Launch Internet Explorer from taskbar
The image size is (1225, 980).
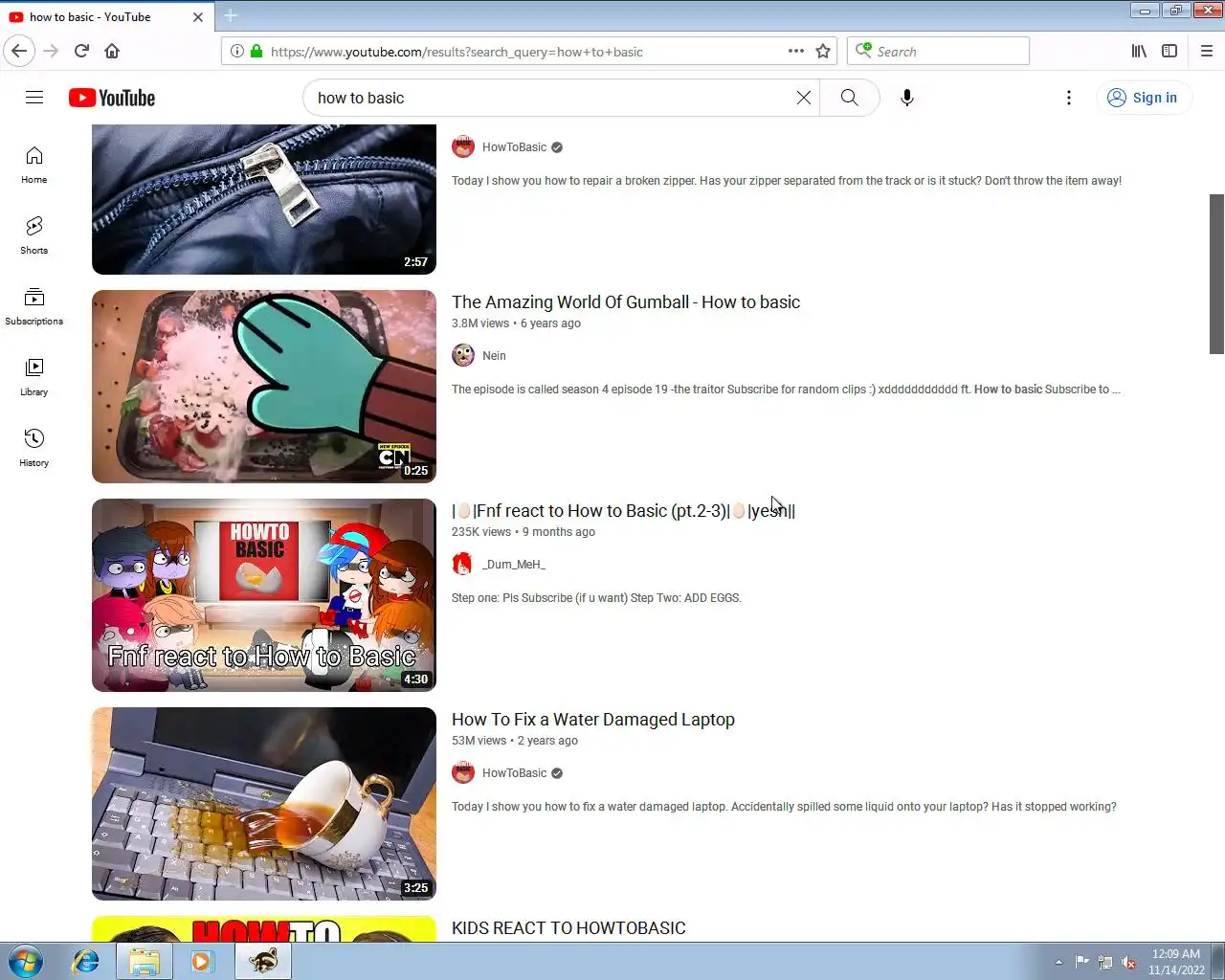tap(86, 961)
